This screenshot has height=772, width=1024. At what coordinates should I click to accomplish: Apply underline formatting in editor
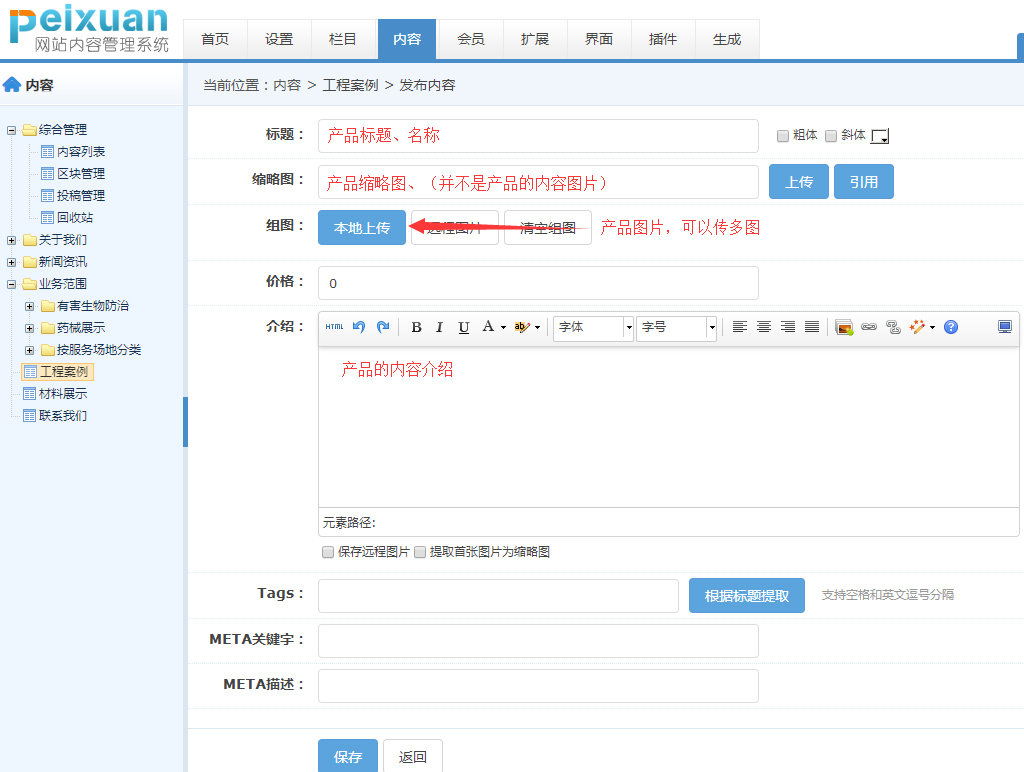click(x=464, y=327)
